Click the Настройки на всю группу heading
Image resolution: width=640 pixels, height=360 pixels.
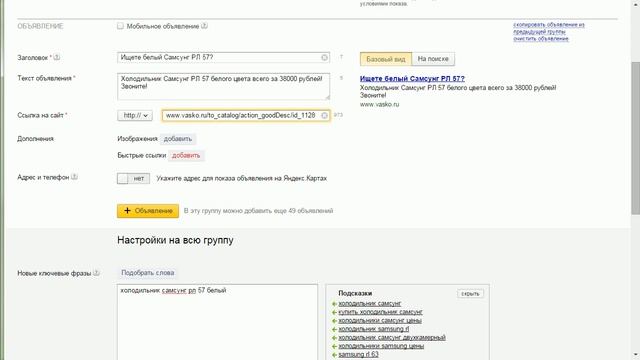click(x=175, y=240)
